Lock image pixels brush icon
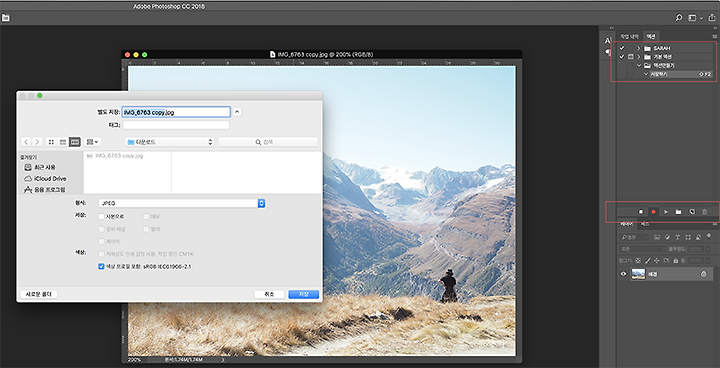This screenshot has width=720, height=368. pyautogui.click(x=647, y=260)
